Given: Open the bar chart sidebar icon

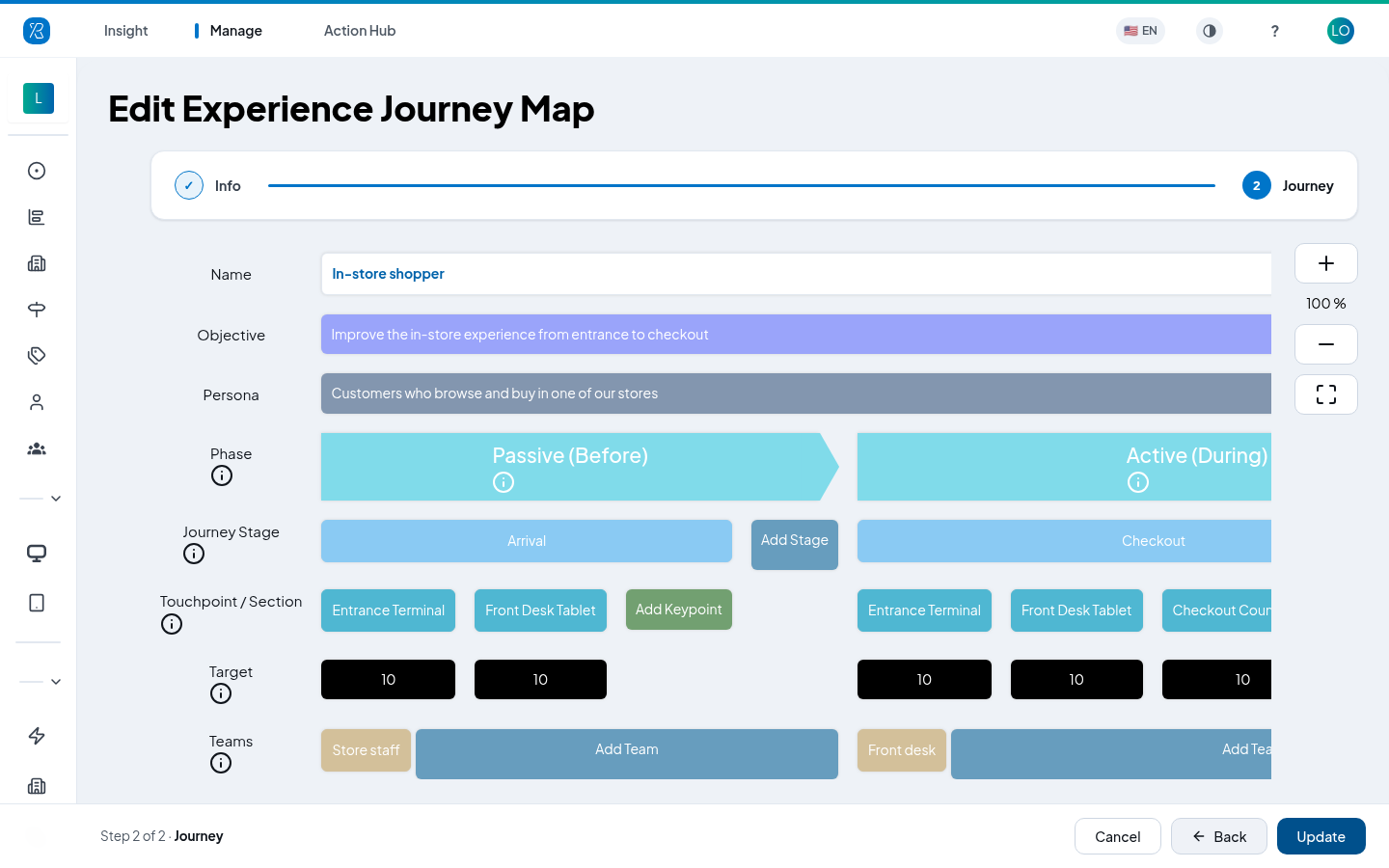Looking at the screenshot, I should pos(37,217).
